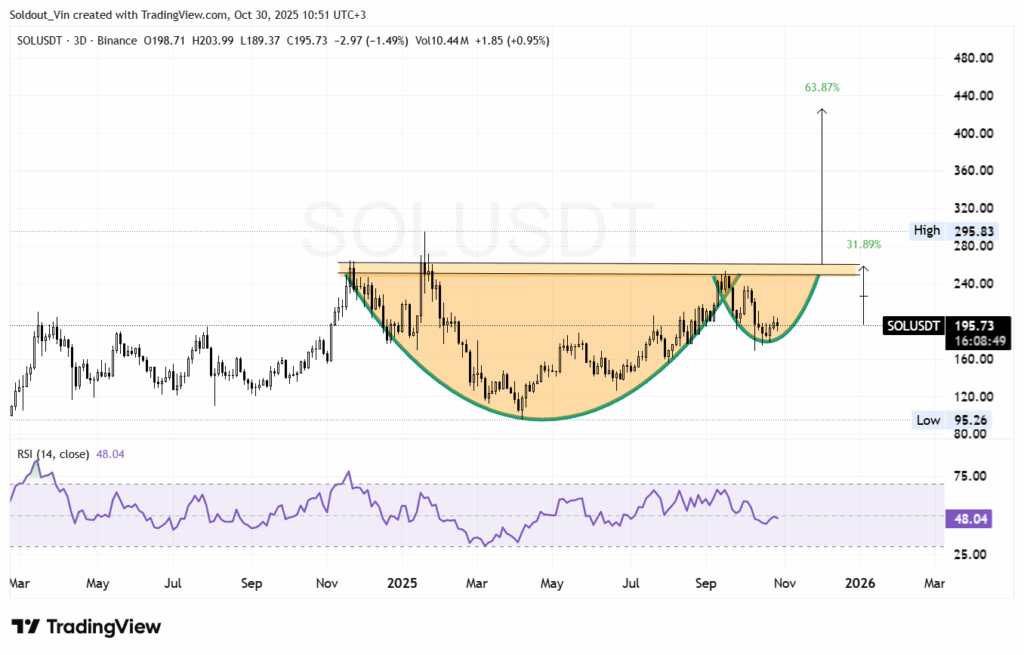Click the 63.87% target label
The image size is (1024, 655).
tap(822, 88)
